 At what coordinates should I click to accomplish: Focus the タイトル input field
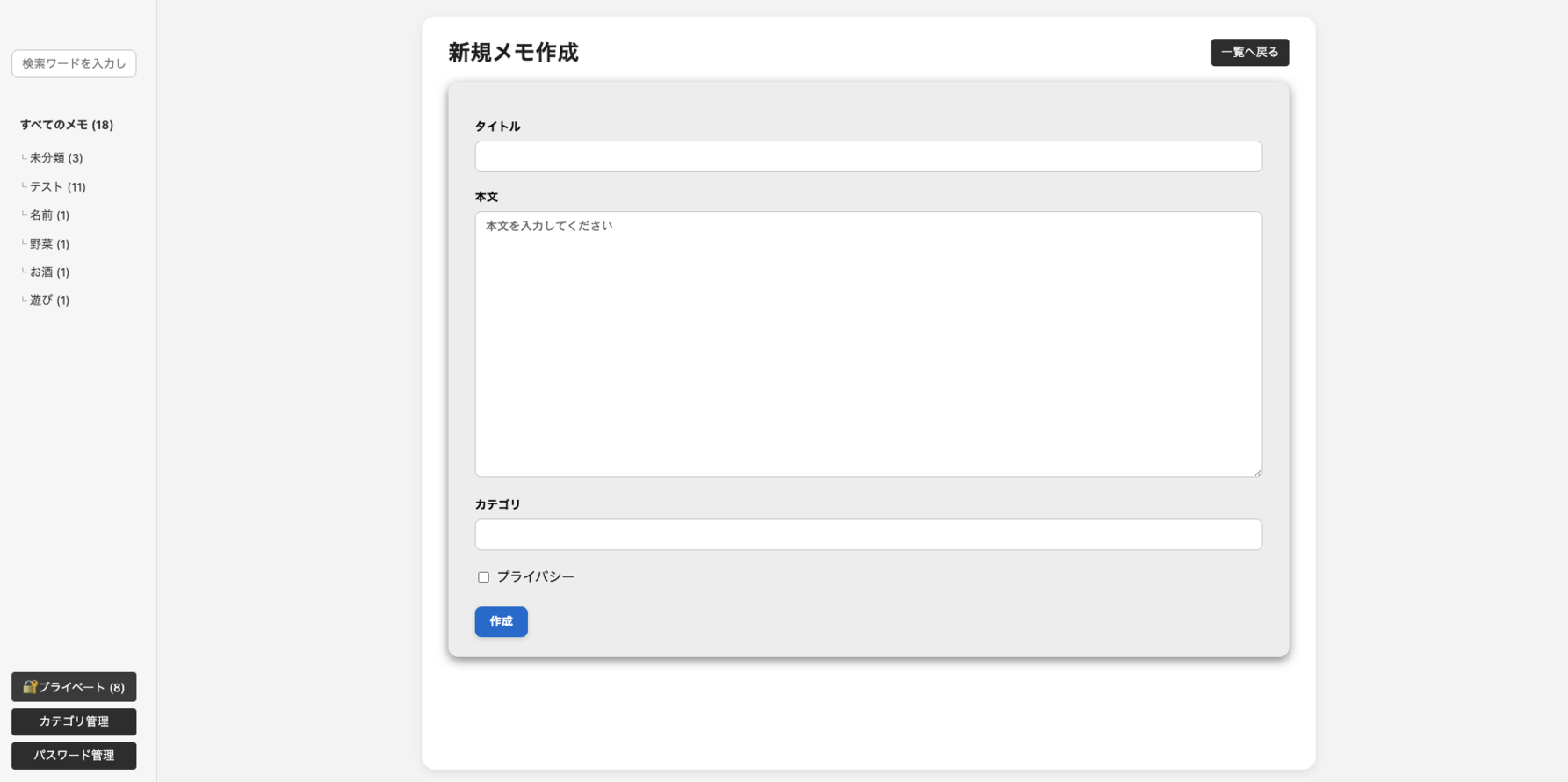pyautogui.click(x=868, y=156)
